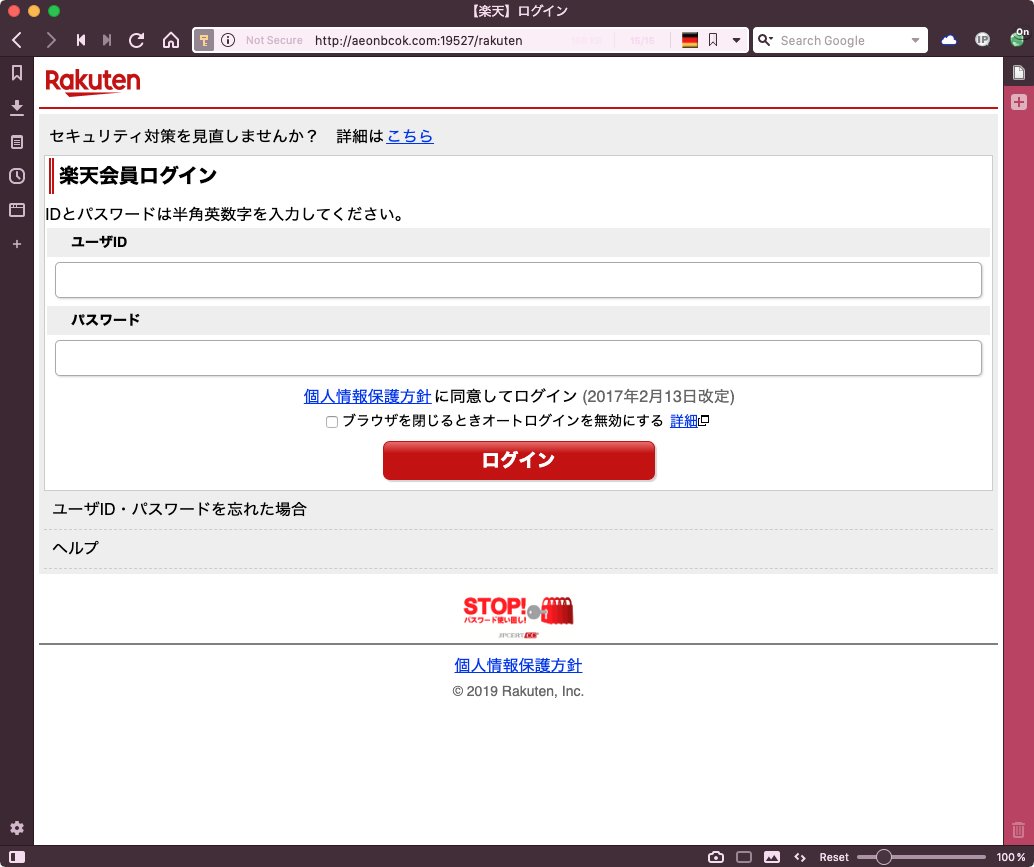
Task: Click the green globe extension icon
Action: 1018,38
